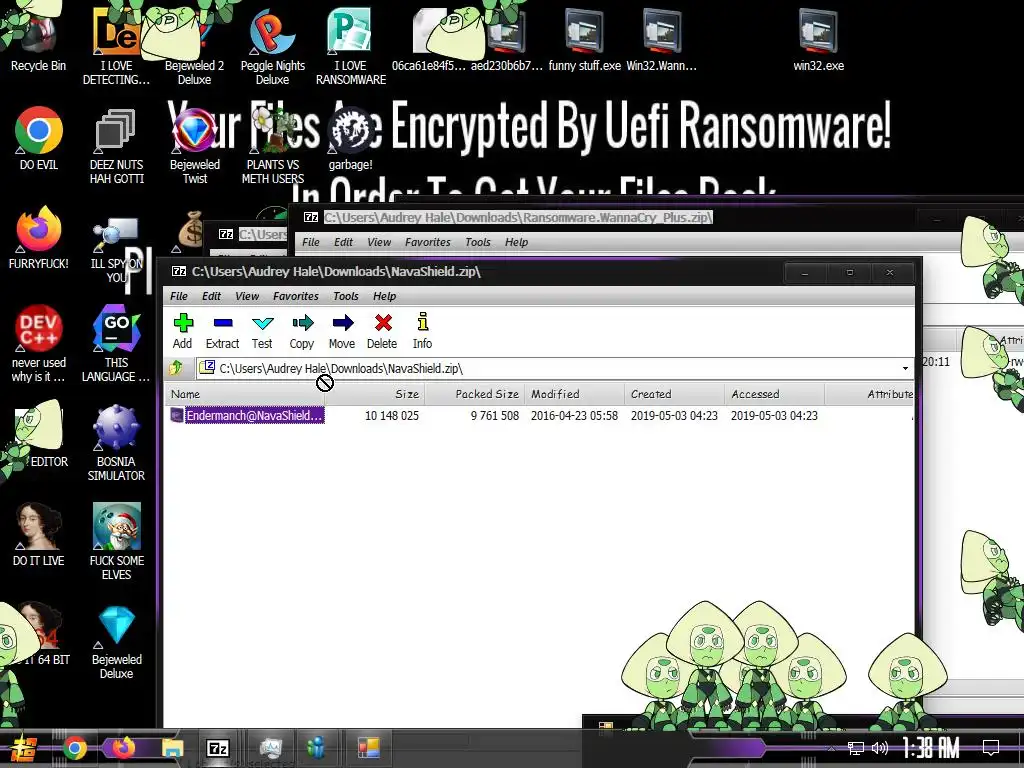Image resolution: width=1024 pixels, height=768 pixels.
Task: Open Tools menu in WannaCry_Plus.zip window
Action: point(477,242)
